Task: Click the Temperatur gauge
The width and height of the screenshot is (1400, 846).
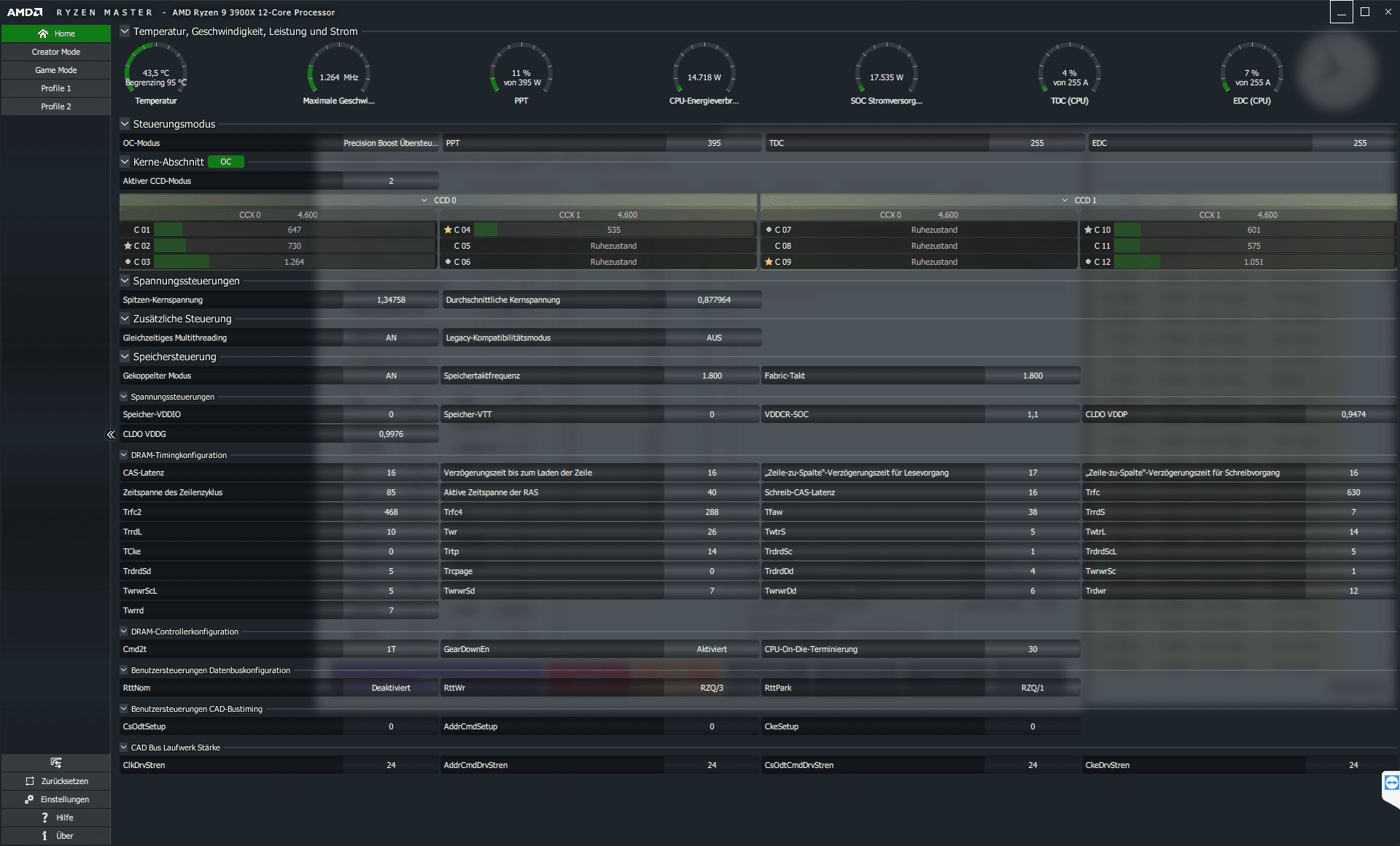Action: [x=156, y=74]
